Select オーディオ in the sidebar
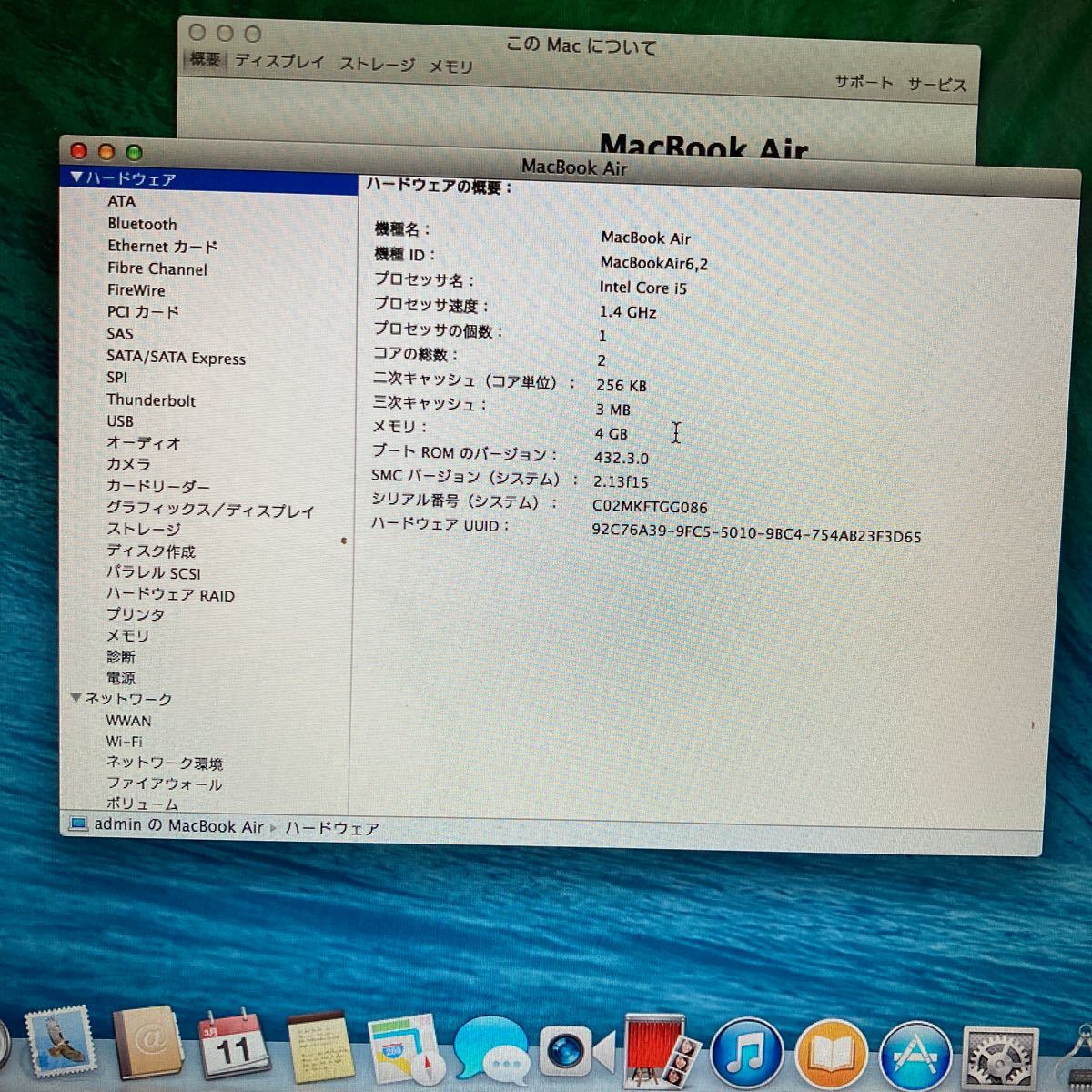The image size is (1092, 1092). (x=144, y=443)
